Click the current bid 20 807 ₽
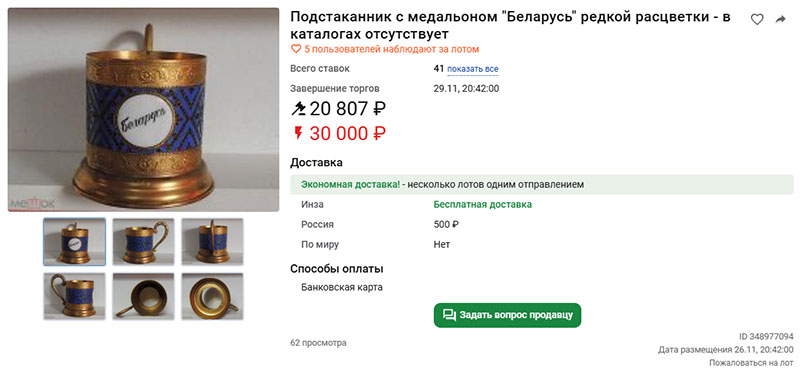 [347, 109]
